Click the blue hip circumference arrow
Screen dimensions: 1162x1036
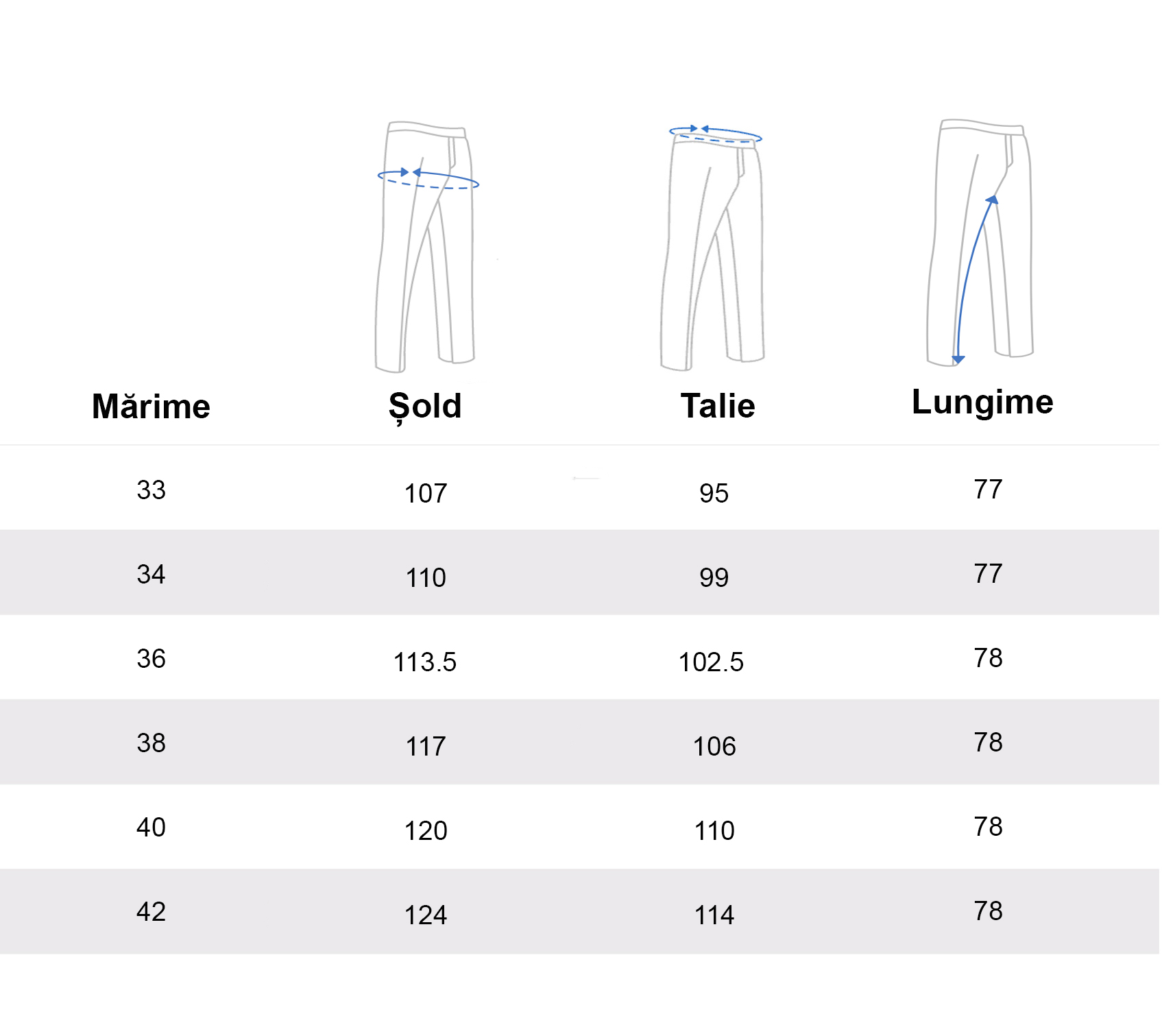pyautogui.click(x=428, y=179)
